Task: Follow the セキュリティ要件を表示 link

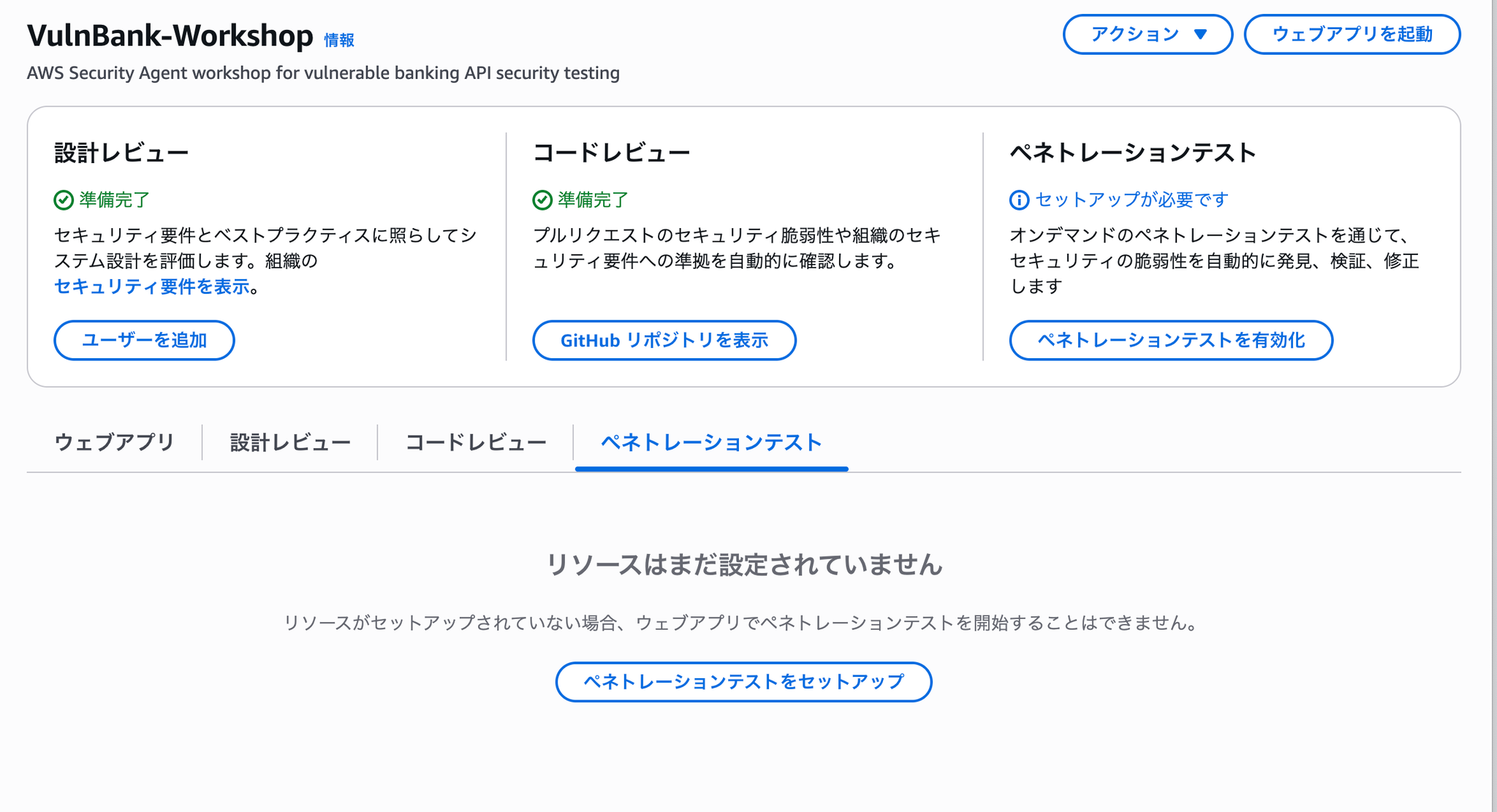Action: coord(152,287)
